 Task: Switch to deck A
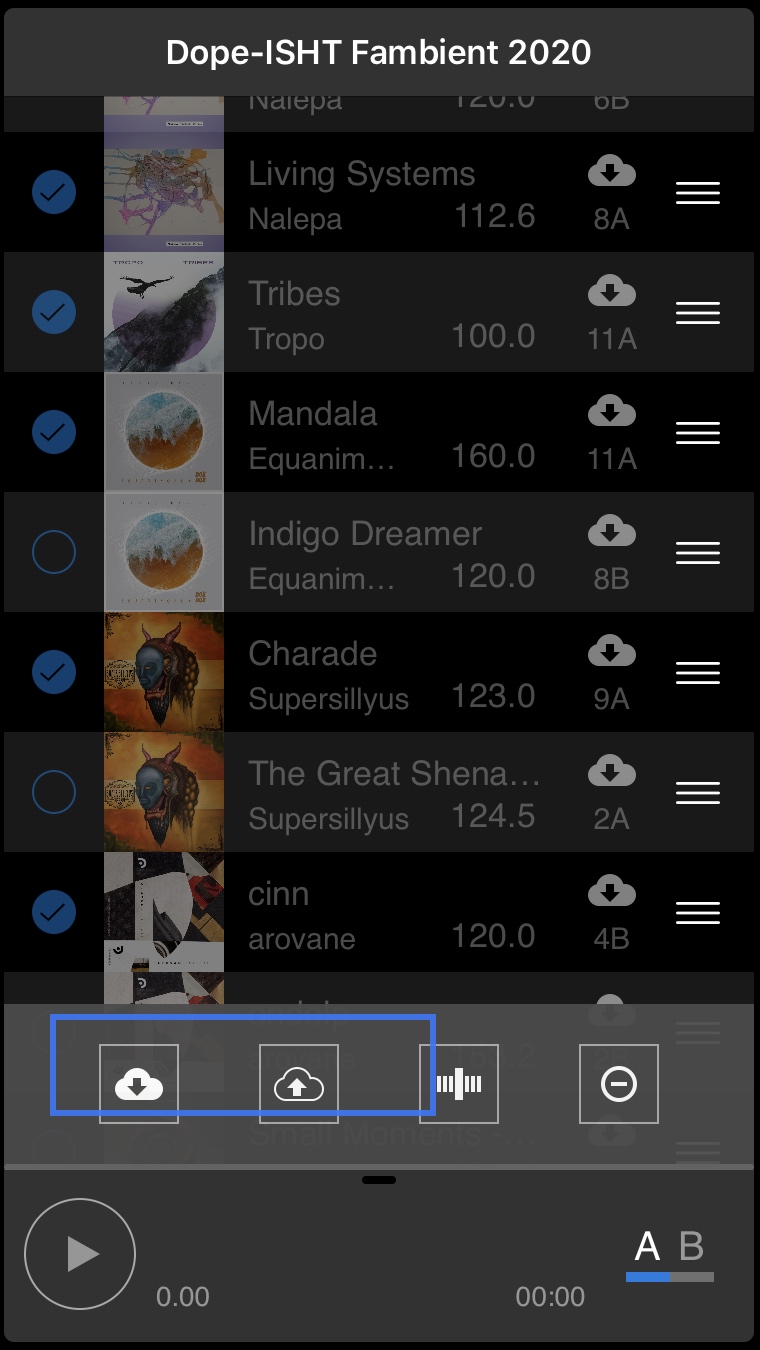coord(647,1247)
